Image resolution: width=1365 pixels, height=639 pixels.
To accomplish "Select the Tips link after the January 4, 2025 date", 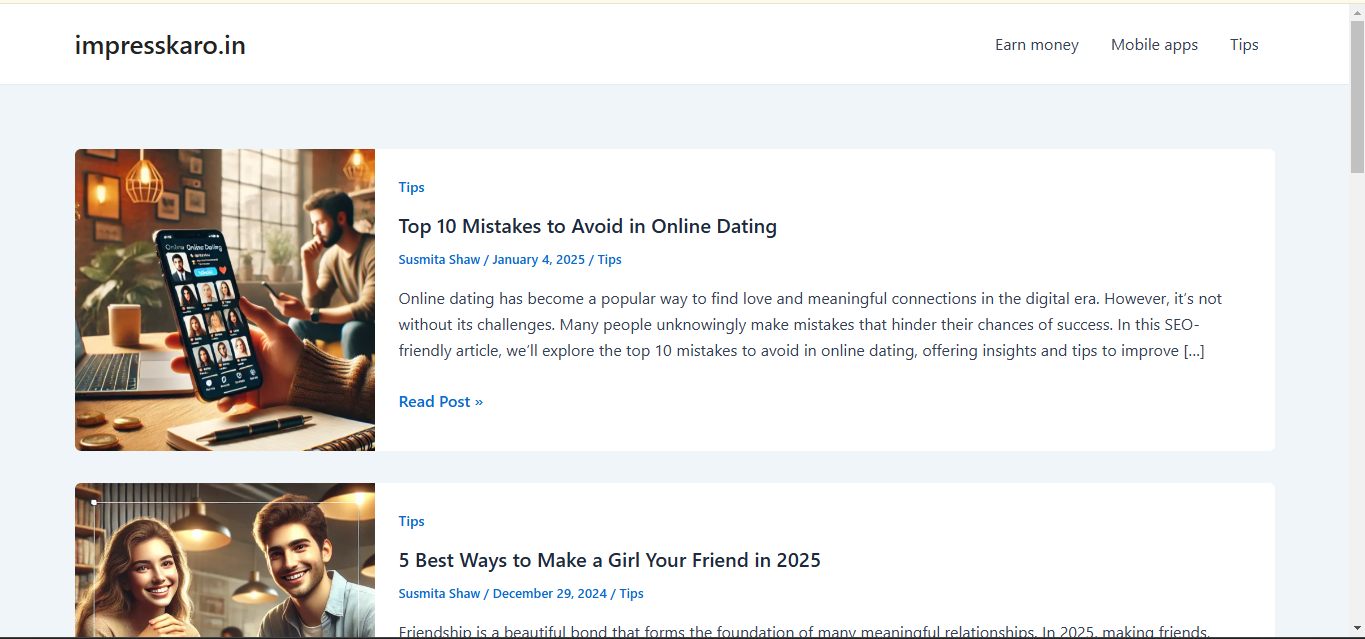I will [x=609, y=259].
